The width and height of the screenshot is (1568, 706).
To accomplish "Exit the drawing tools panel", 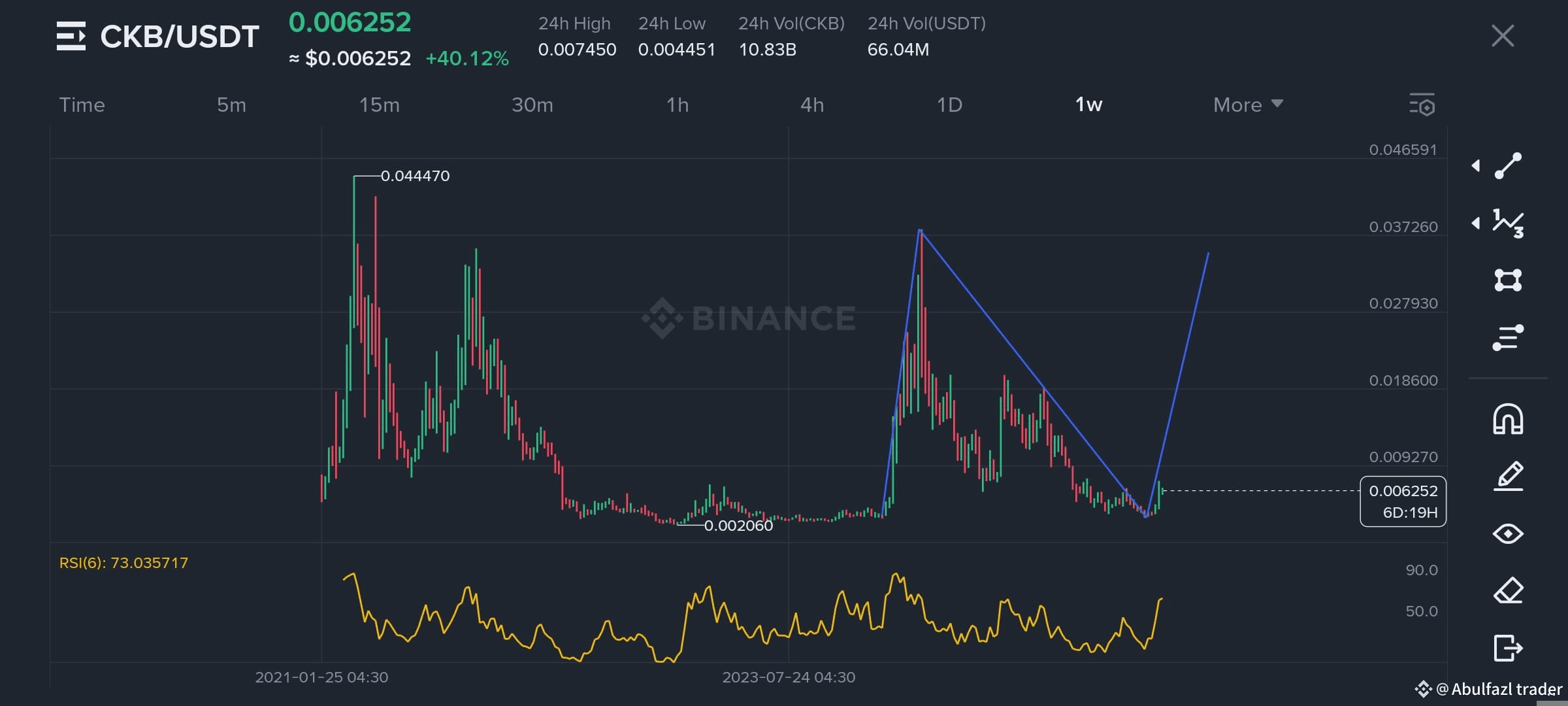I will [1508, 648].
